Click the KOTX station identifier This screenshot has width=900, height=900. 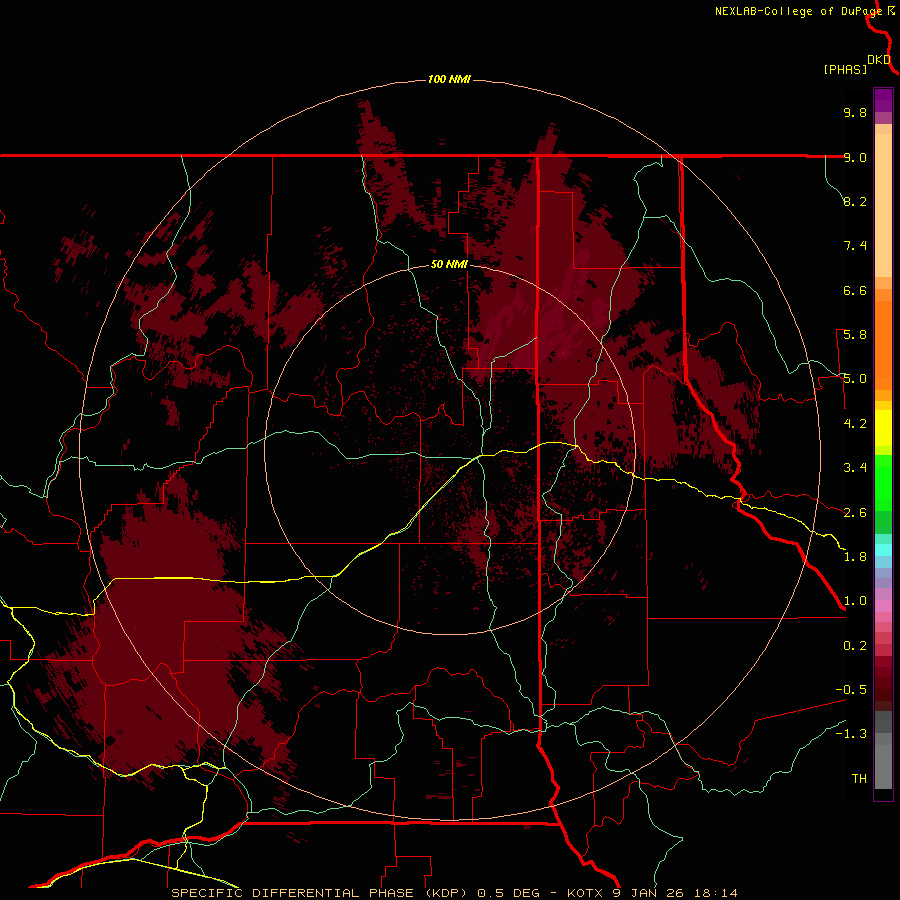(x=585, y=893)
